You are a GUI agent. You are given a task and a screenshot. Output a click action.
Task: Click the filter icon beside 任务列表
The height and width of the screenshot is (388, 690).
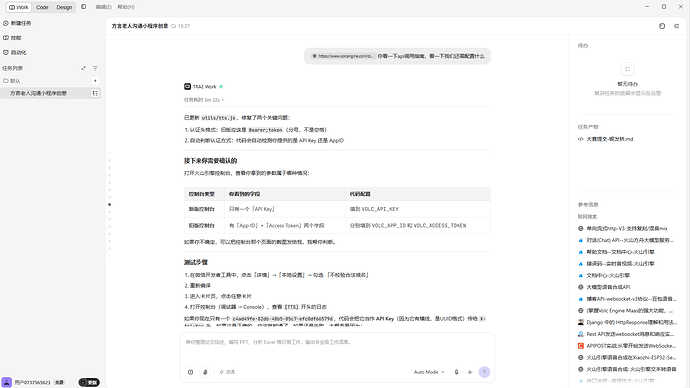click(x=95, y=68)
